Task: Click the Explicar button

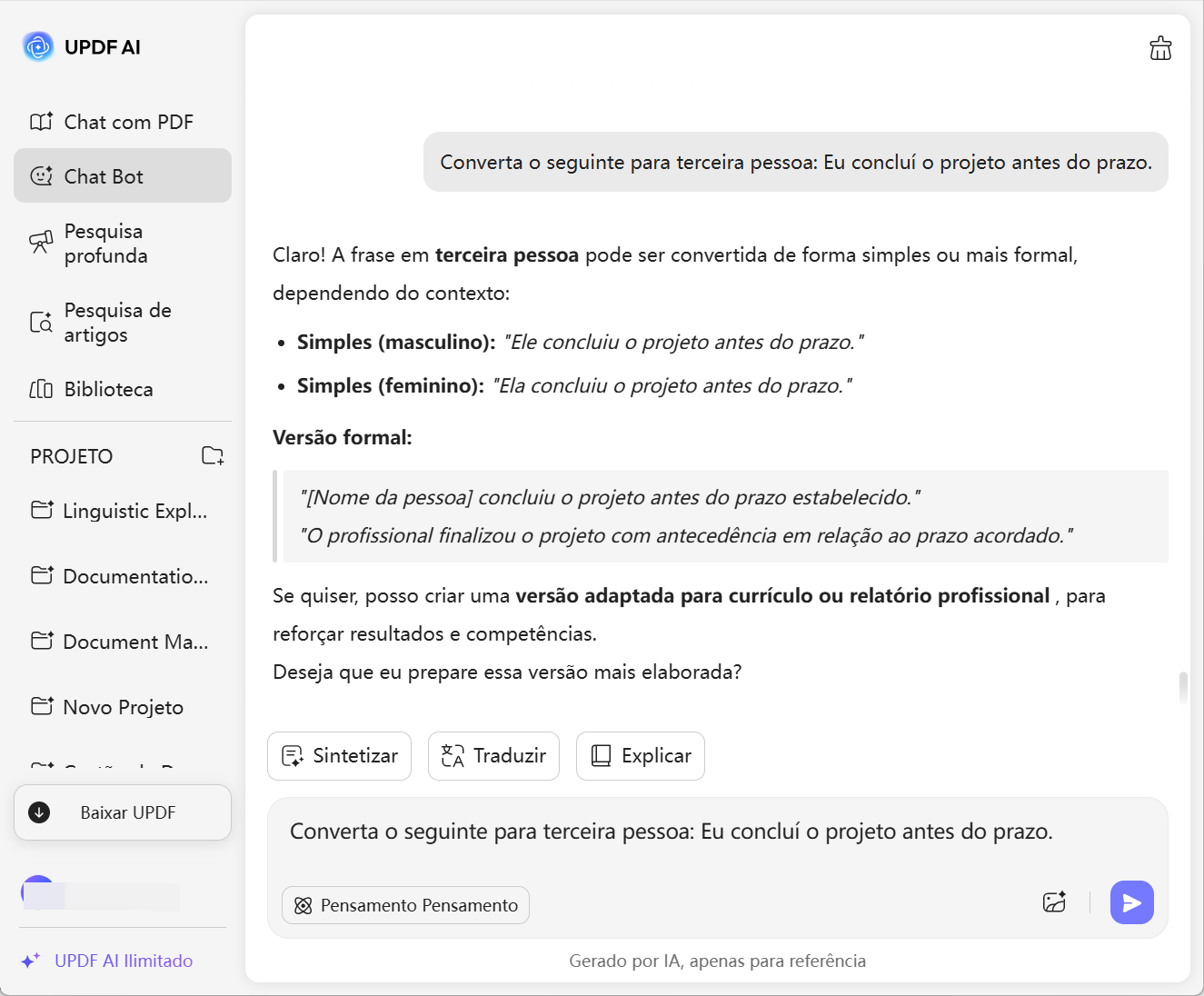Action: [x=640, y=756]
